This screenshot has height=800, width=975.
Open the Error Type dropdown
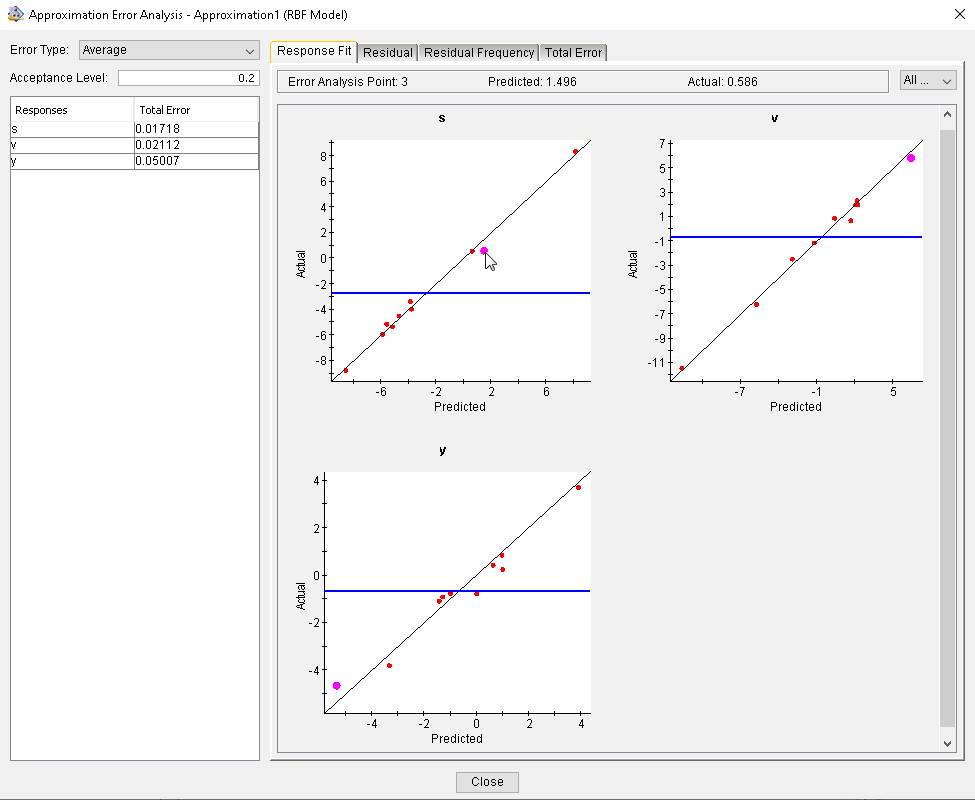coord(168,50)
